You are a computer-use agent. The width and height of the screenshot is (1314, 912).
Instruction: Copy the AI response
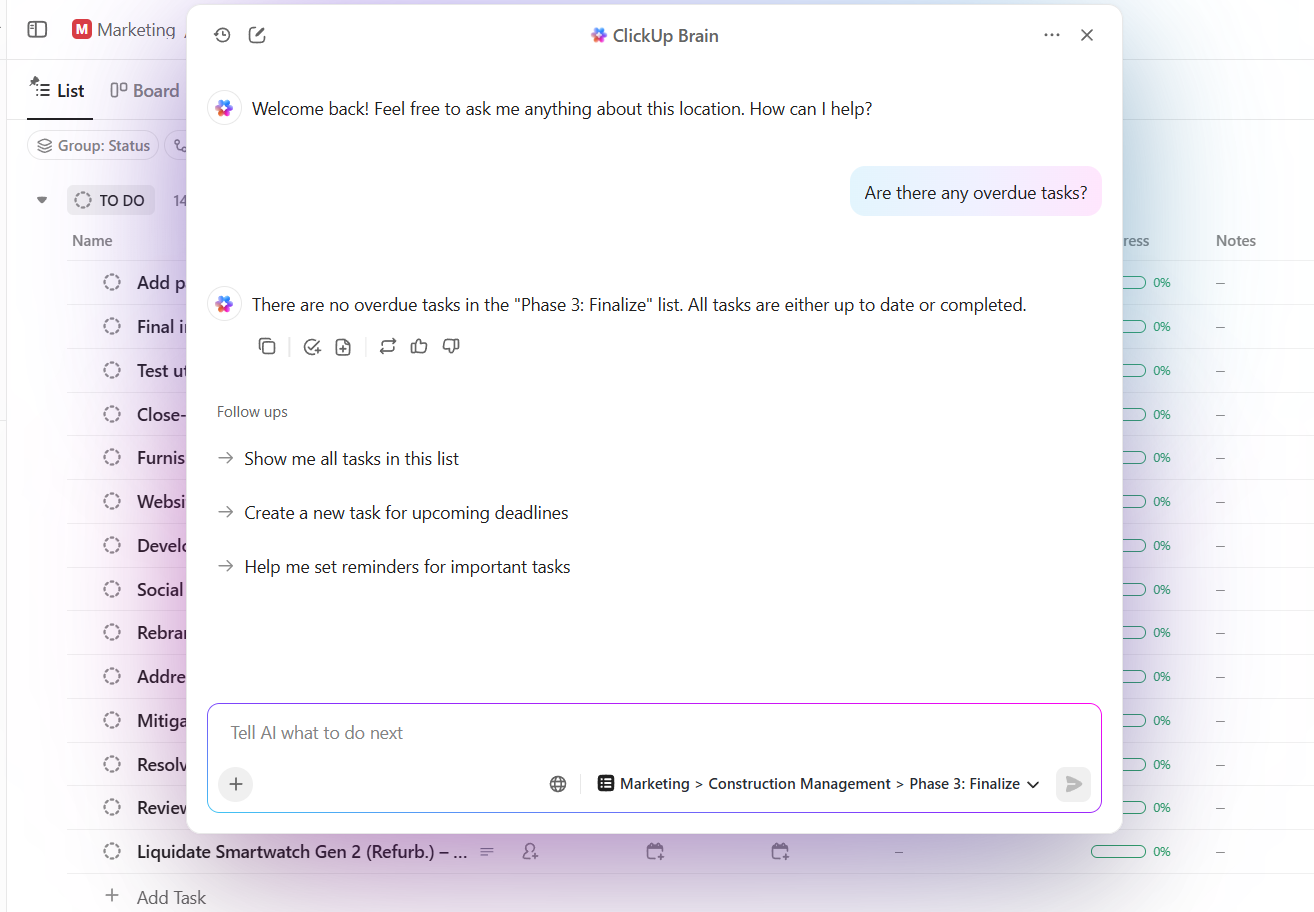(x=267, y=346)
